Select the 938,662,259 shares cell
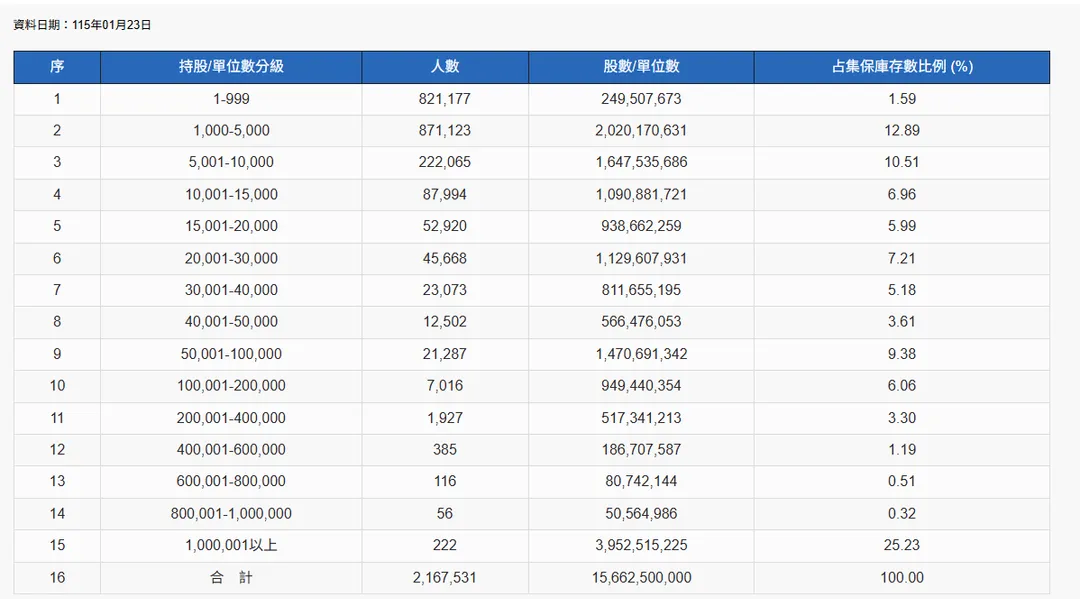This screenshot has height=599, width=1080. [x=641, y=227]
